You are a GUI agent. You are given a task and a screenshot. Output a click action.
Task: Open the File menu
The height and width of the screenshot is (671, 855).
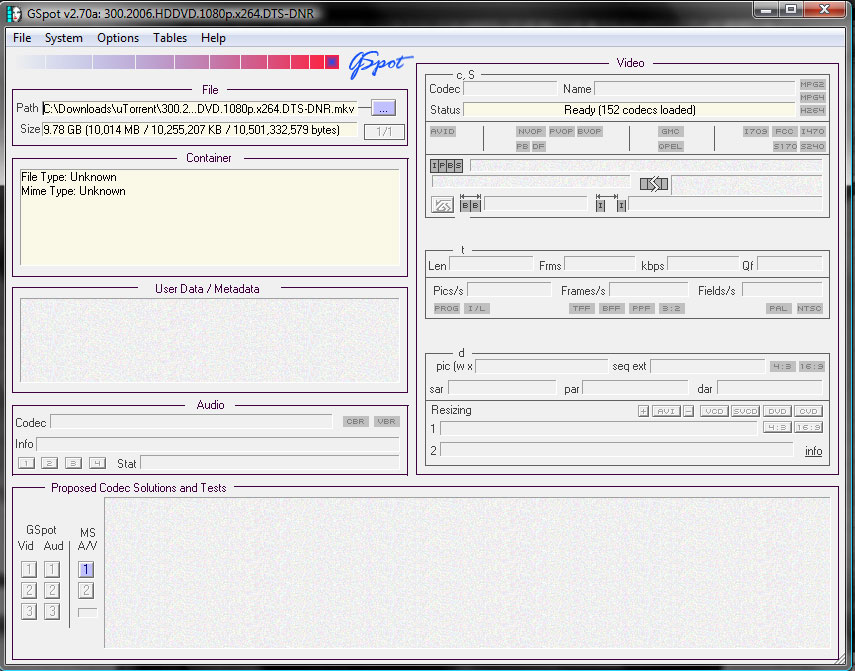(x=22, y=38)
